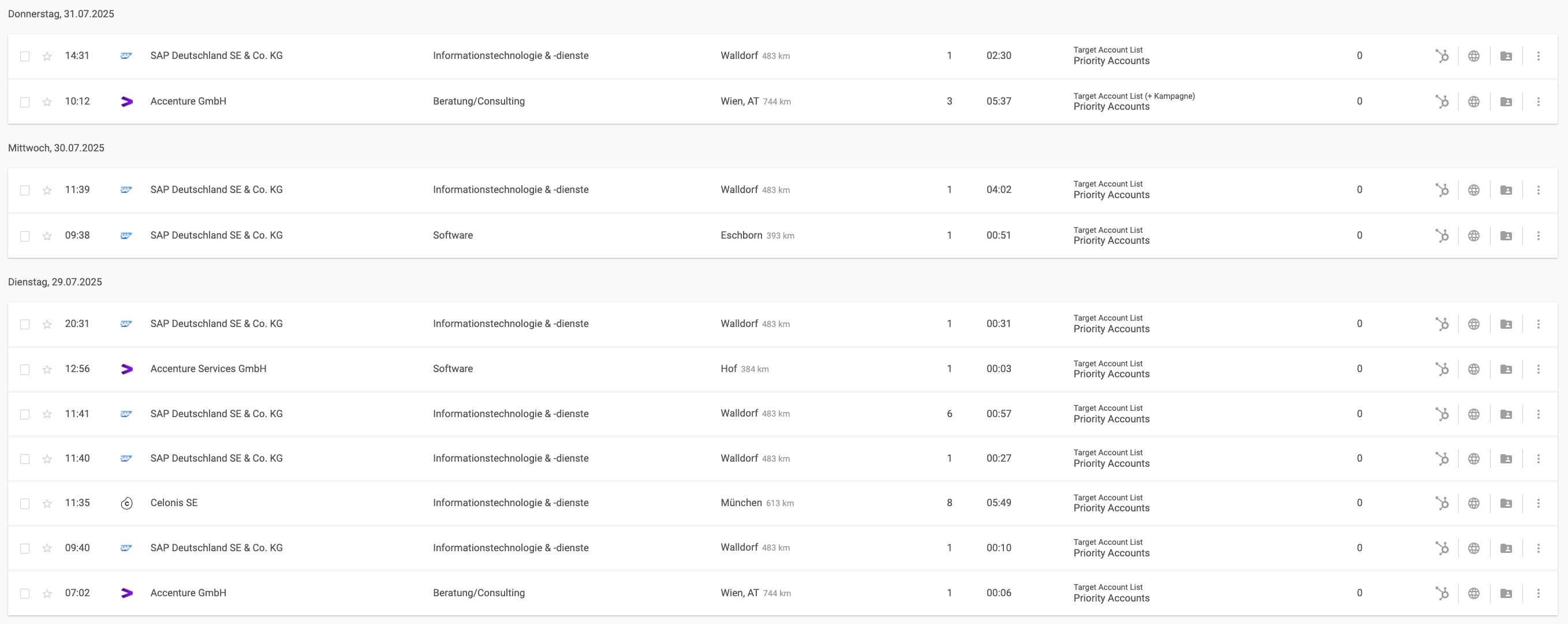Click HubSpot icon for SAP 14:31 row

1442,56
